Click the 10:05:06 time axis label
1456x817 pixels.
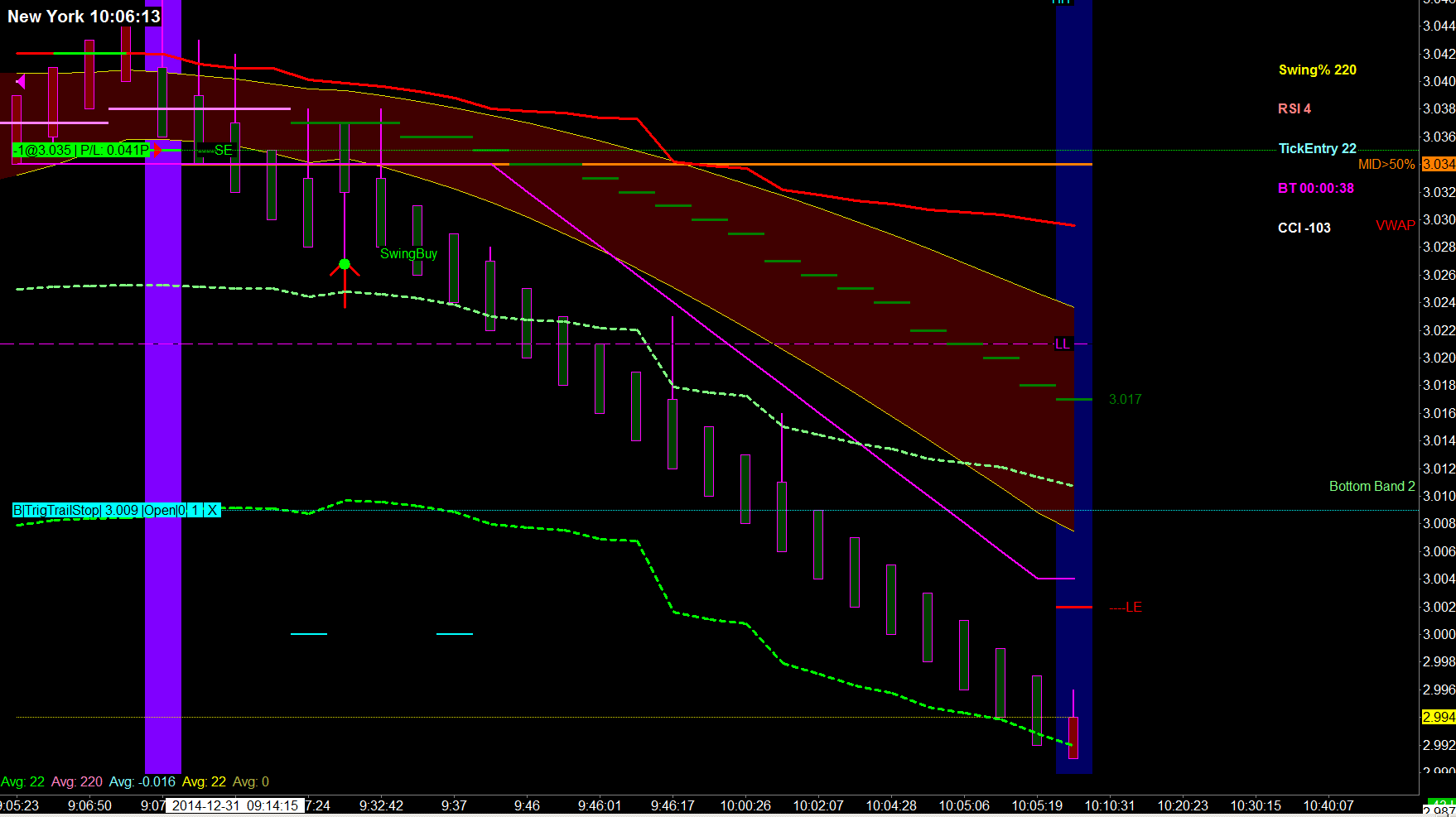tap(964, 805)
